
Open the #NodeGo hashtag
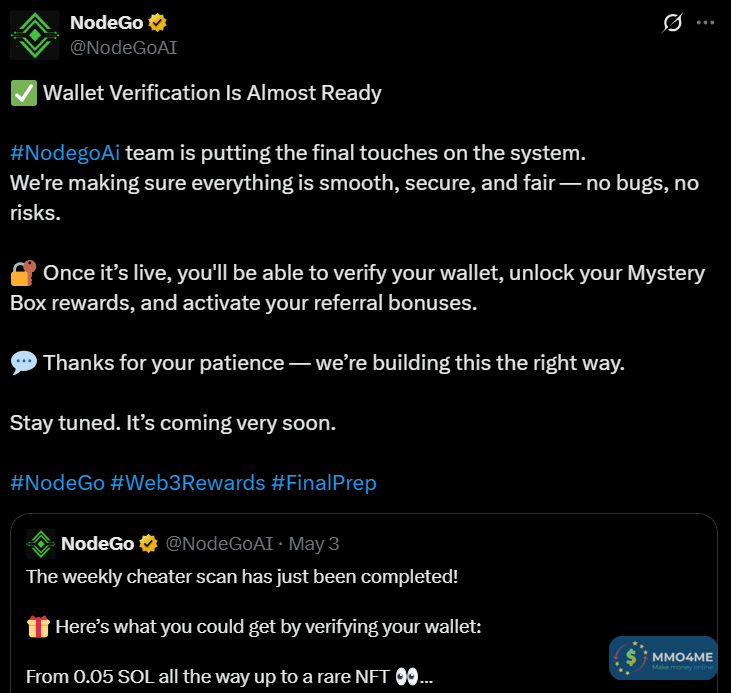pyautogui.click(x=57, y=483)
